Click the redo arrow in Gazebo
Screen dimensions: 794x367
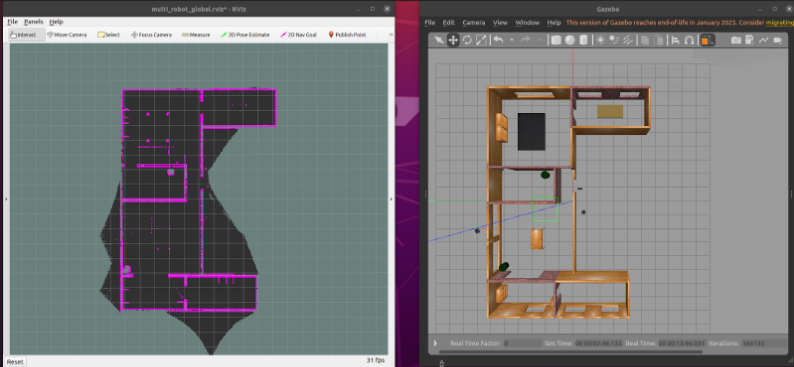tap(526, 40)
